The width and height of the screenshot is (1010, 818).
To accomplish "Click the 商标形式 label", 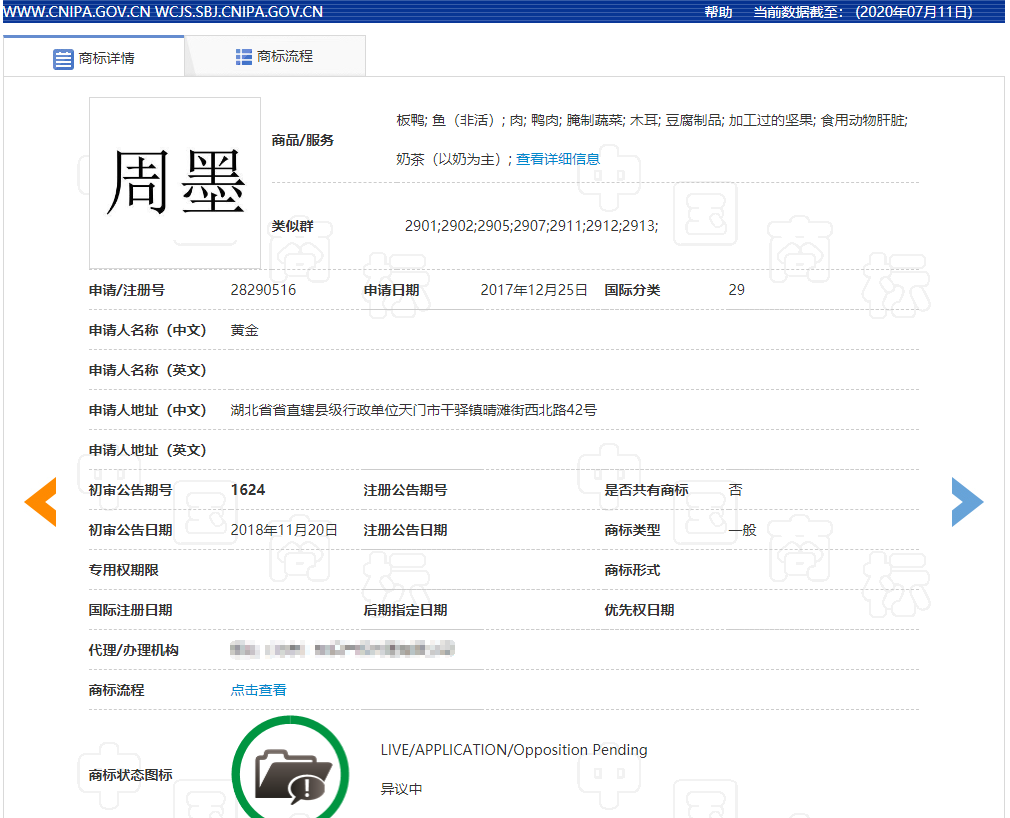I will 633,570.
